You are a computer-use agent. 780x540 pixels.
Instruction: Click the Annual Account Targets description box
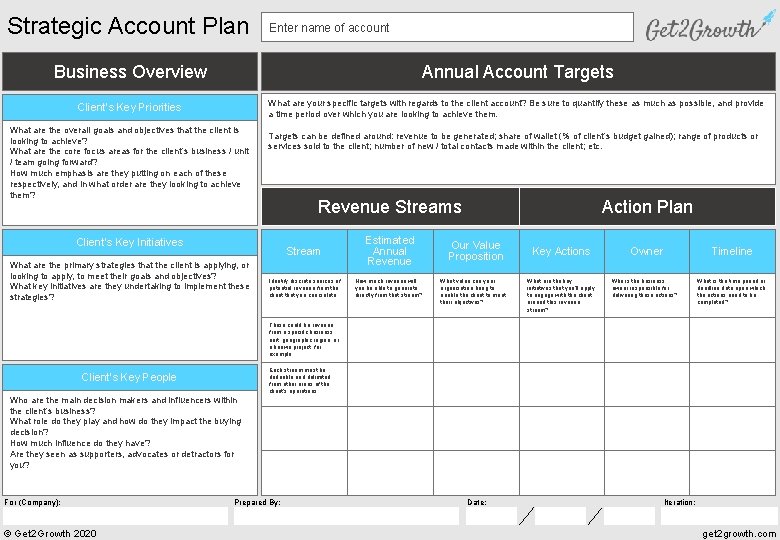pos(518,139)
